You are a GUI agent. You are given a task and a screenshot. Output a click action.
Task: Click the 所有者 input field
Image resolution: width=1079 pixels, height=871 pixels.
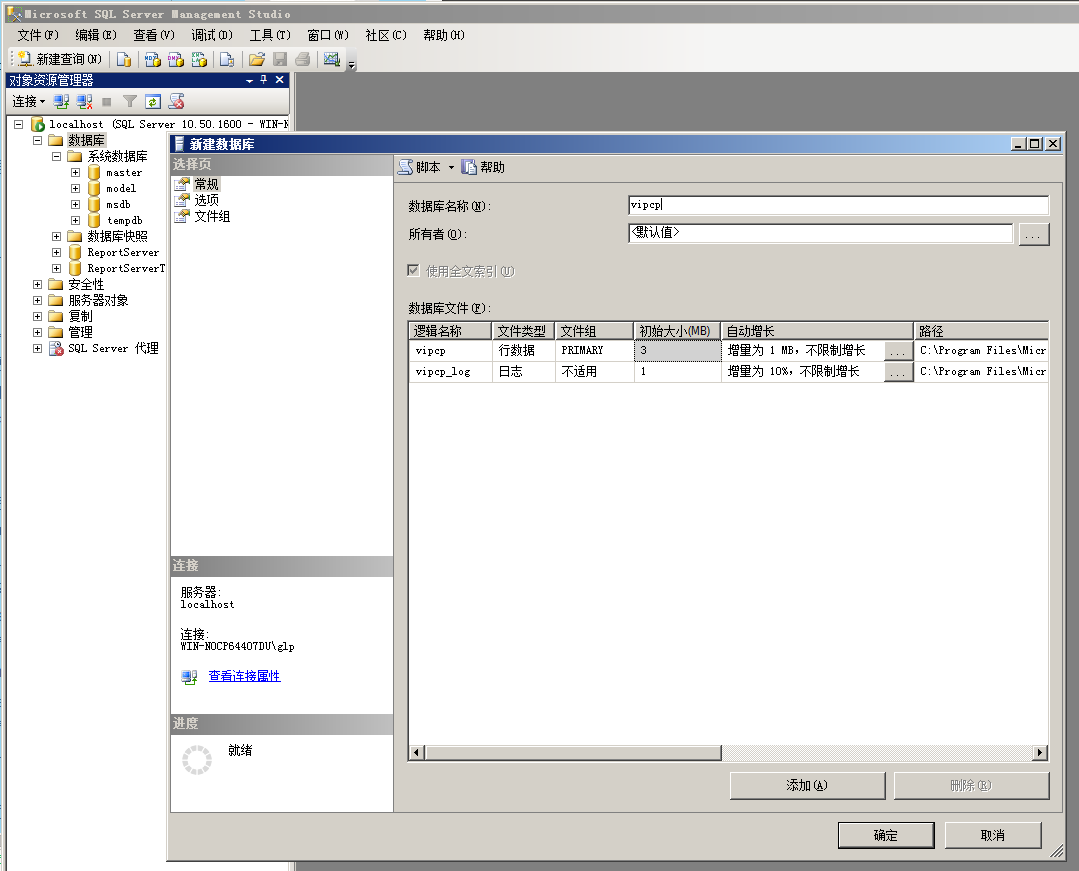(x=820, y=233)
